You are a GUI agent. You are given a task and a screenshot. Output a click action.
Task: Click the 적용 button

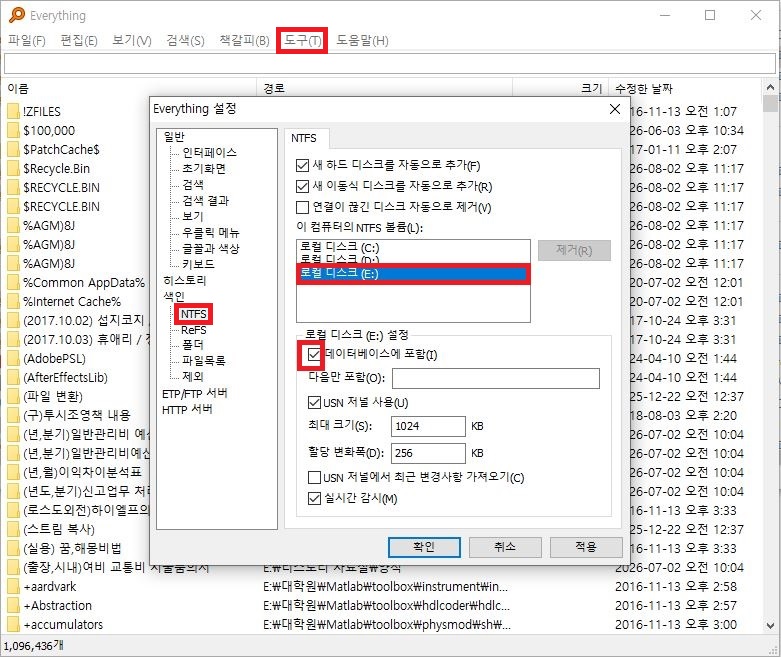coord(586,547)
